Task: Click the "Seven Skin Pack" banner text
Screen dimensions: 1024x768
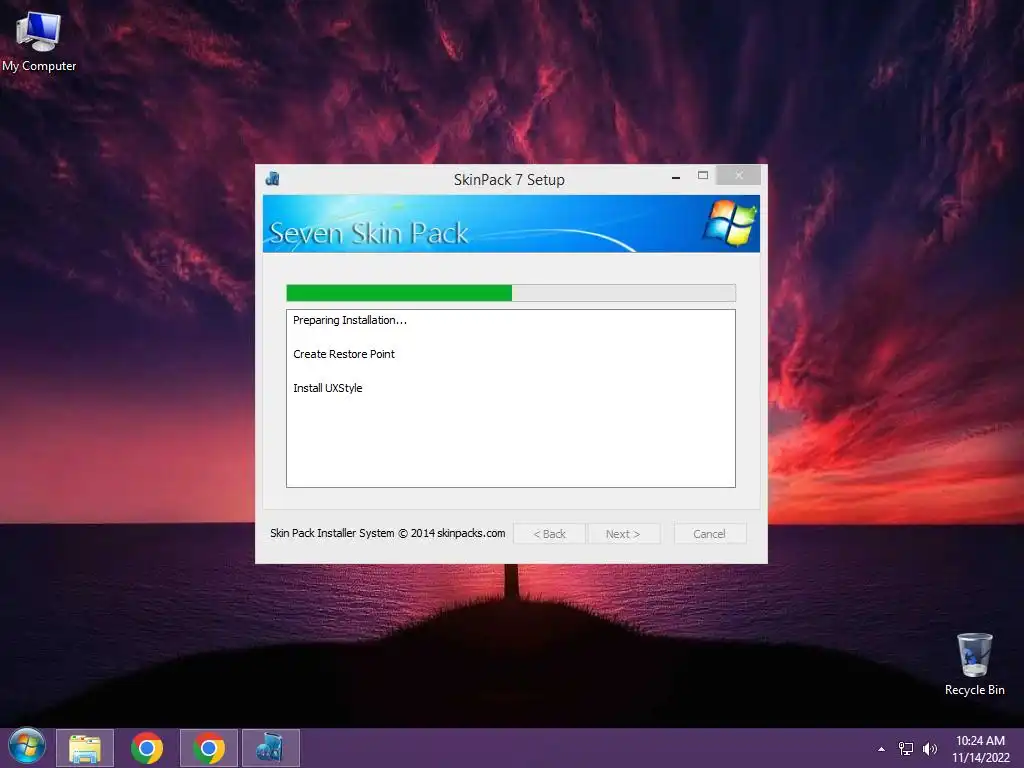Action: click(x=368, y=233)
